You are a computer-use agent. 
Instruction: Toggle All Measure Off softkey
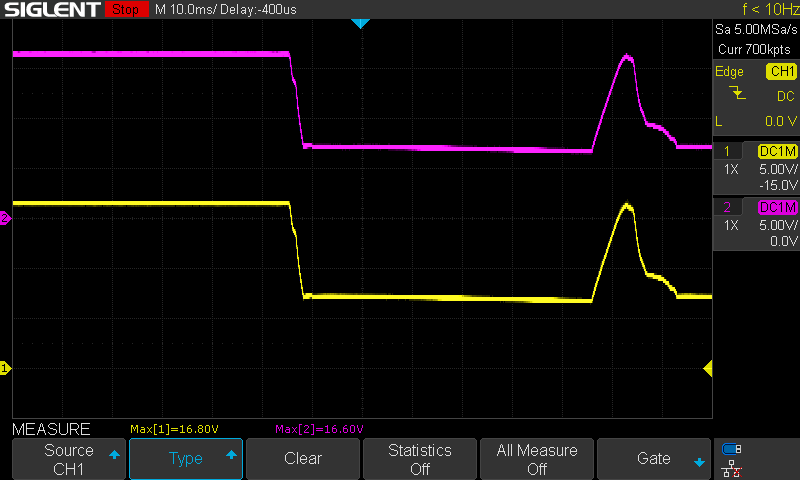[x=537, y=459]
